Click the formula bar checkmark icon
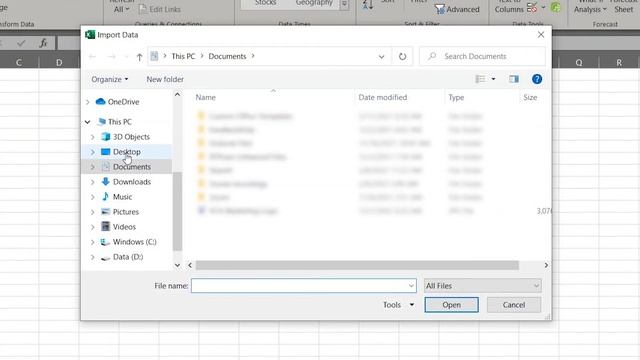 click(x=21, y=43)
